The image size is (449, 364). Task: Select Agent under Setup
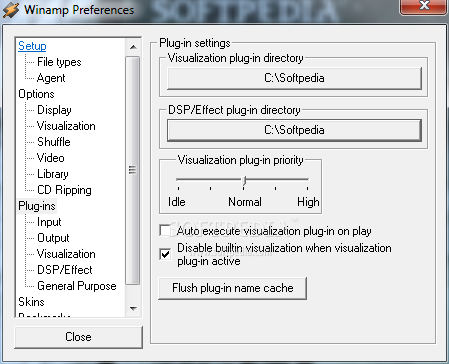(51, 78)
